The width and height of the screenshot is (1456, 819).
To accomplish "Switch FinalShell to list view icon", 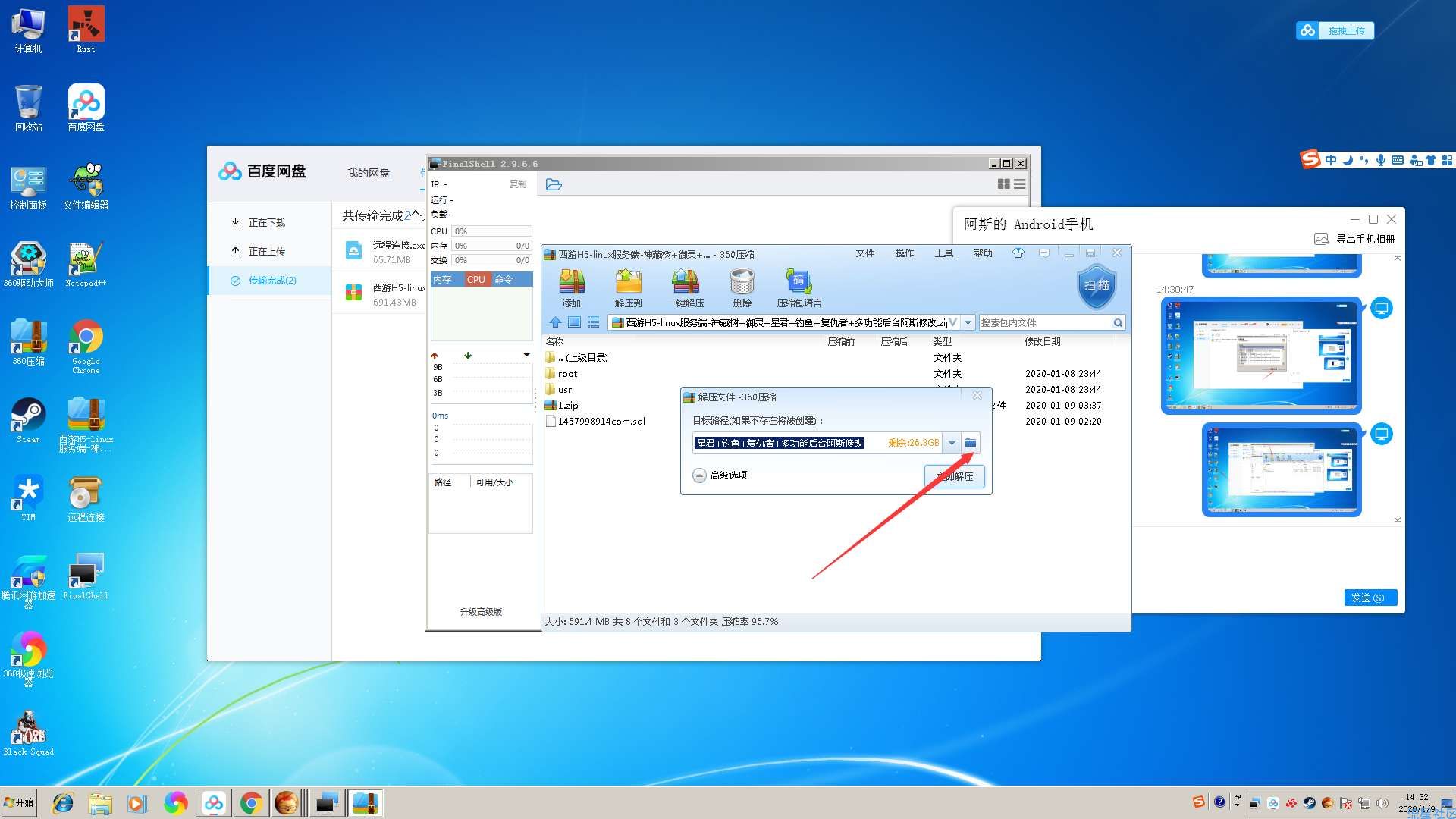I will [1020, 184].
